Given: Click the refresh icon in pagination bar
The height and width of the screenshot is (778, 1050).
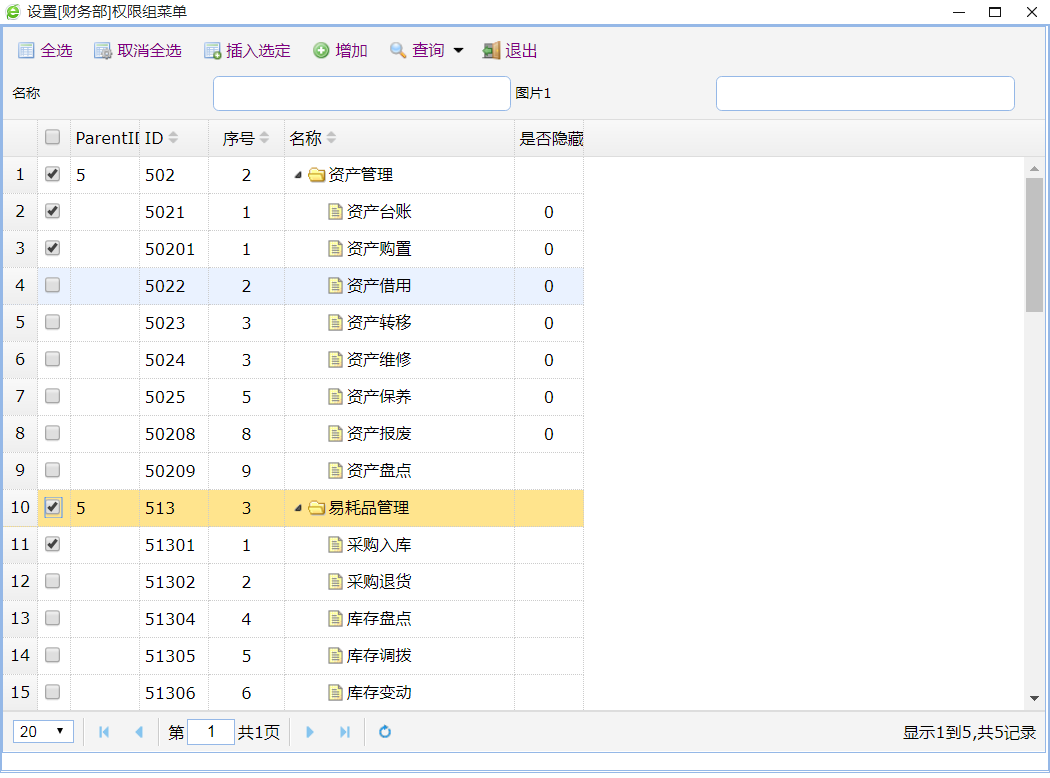Looking at the screenshot, I should (385, 732).
